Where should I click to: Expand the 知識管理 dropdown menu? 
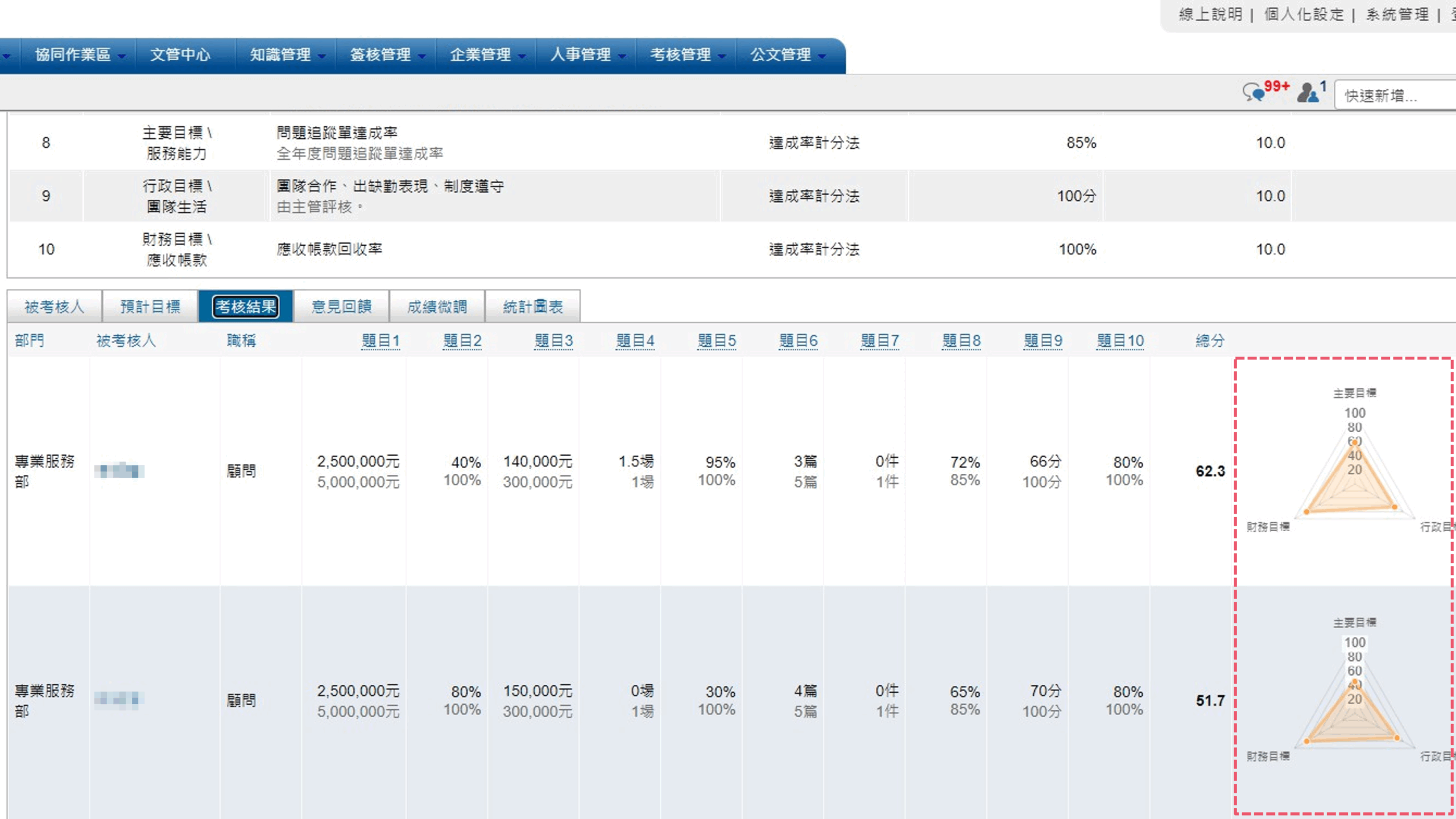tap(287, 55)
